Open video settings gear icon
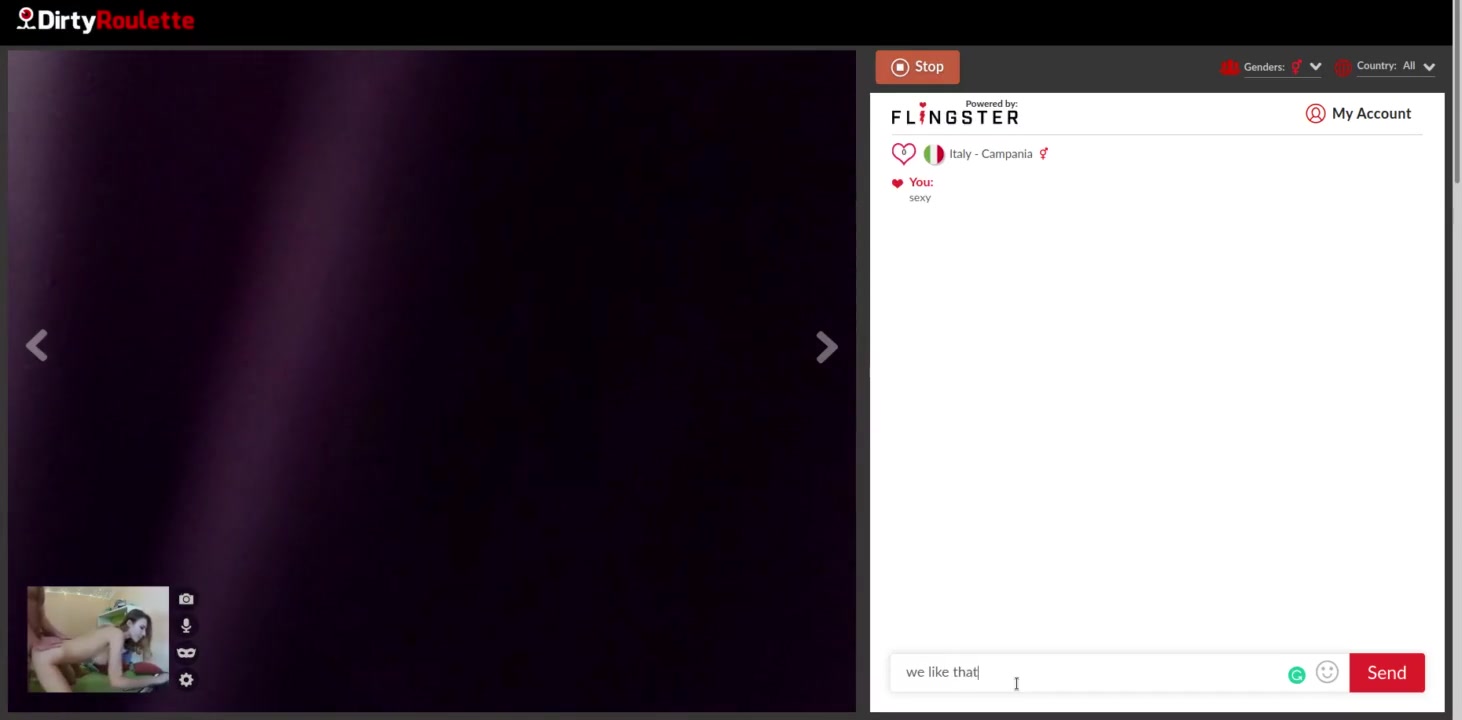Image resolution: width=1462 pixels, height=720 pixels. 186,680
